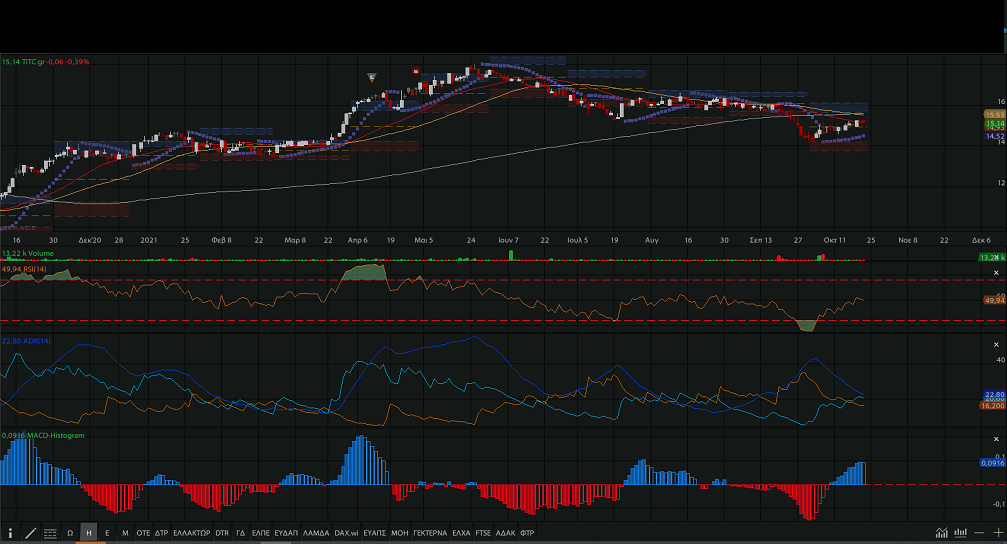Click the RSI(14) indicator label
This screenshot has width=1007, height=544.
[27, 269]
